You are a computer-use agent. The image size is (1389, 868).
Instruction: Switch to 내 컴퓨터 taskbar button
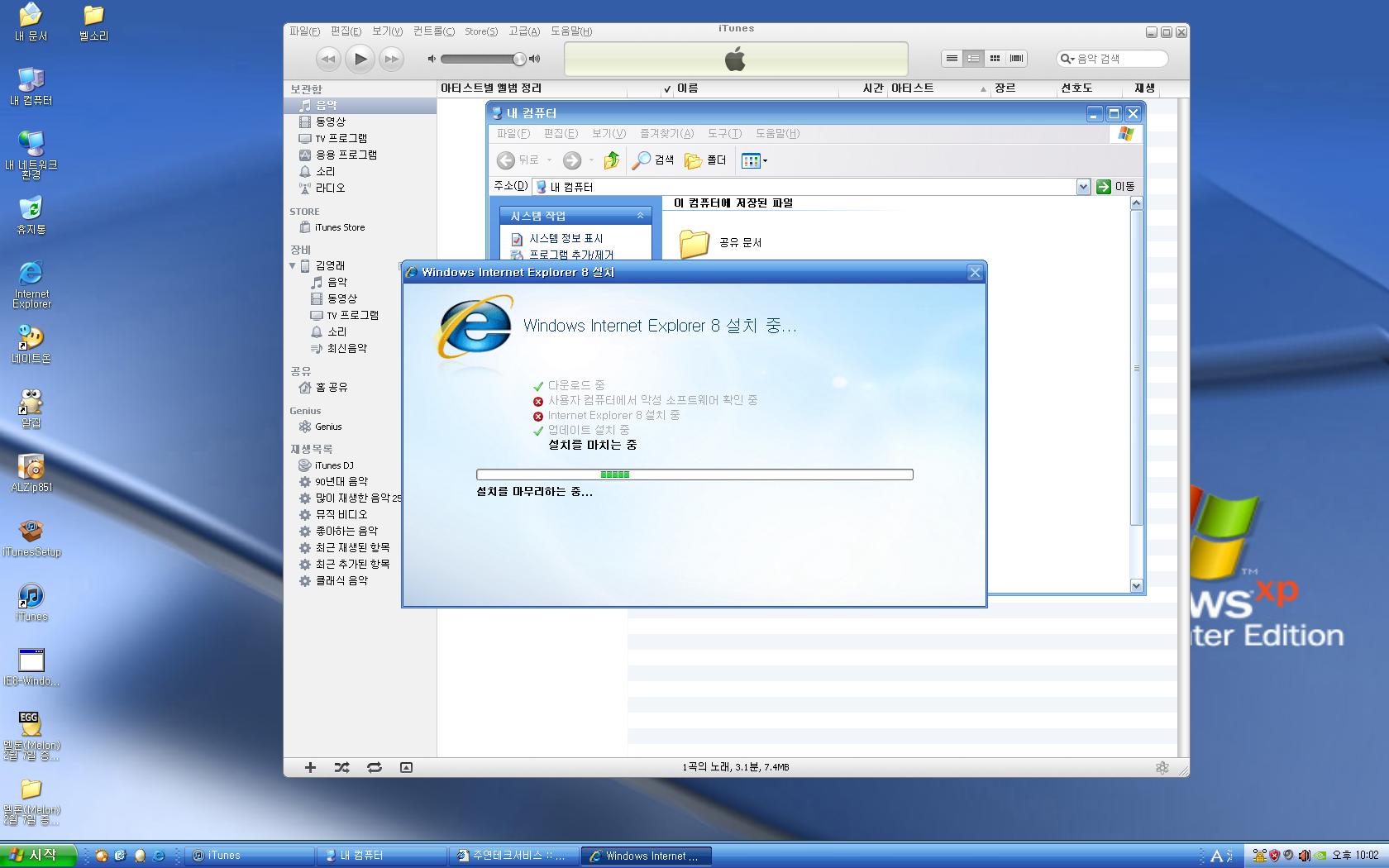(x=380, y=856)
